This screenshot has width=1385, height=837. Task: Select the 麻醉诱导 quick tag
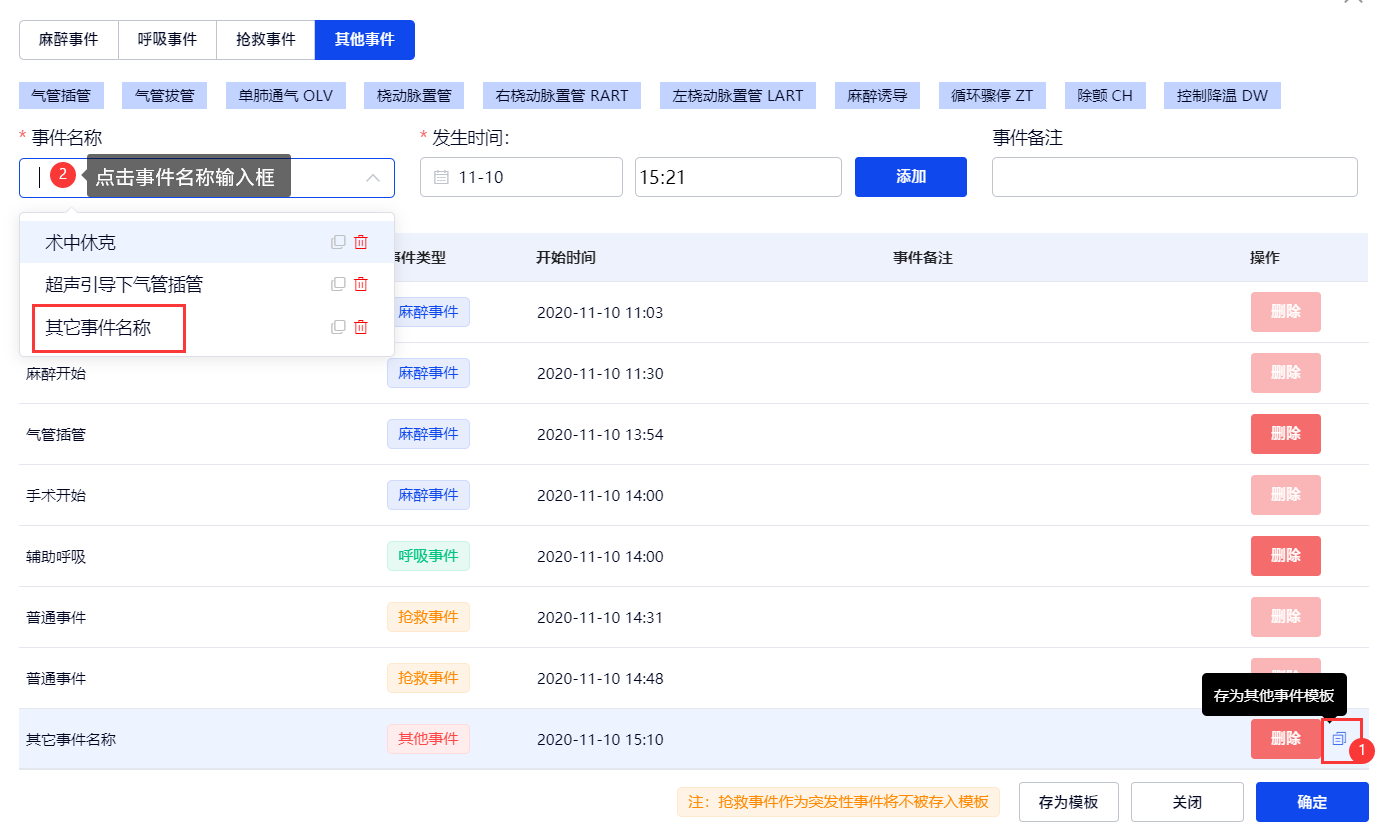click(877, 96)
